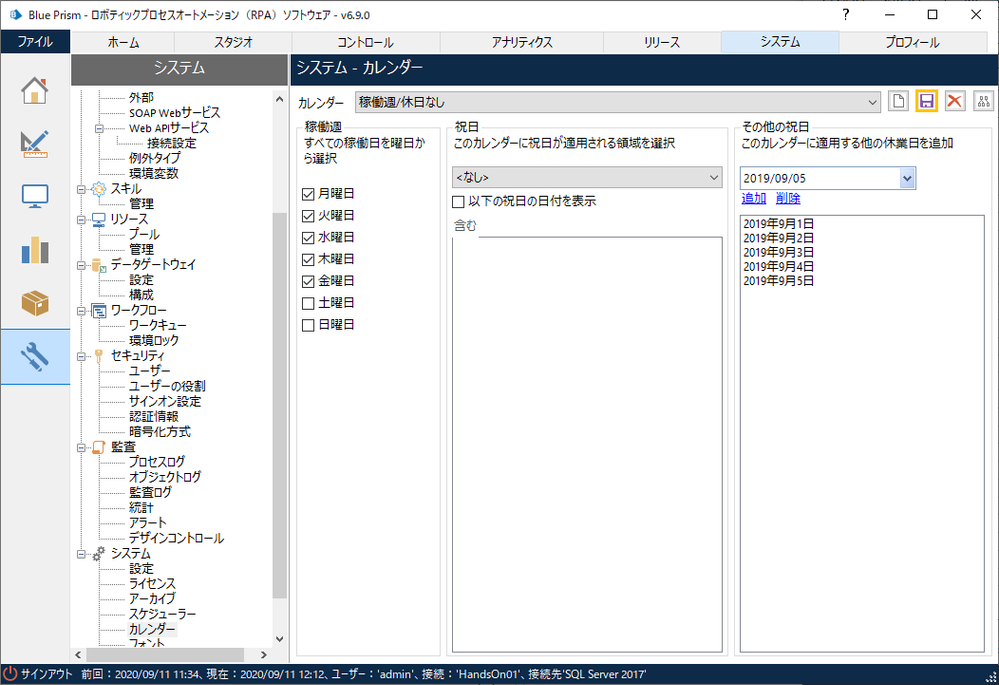
Task: Open Studio via the pencil-ruler sidebar icon
Action: (x=34, y=143)
